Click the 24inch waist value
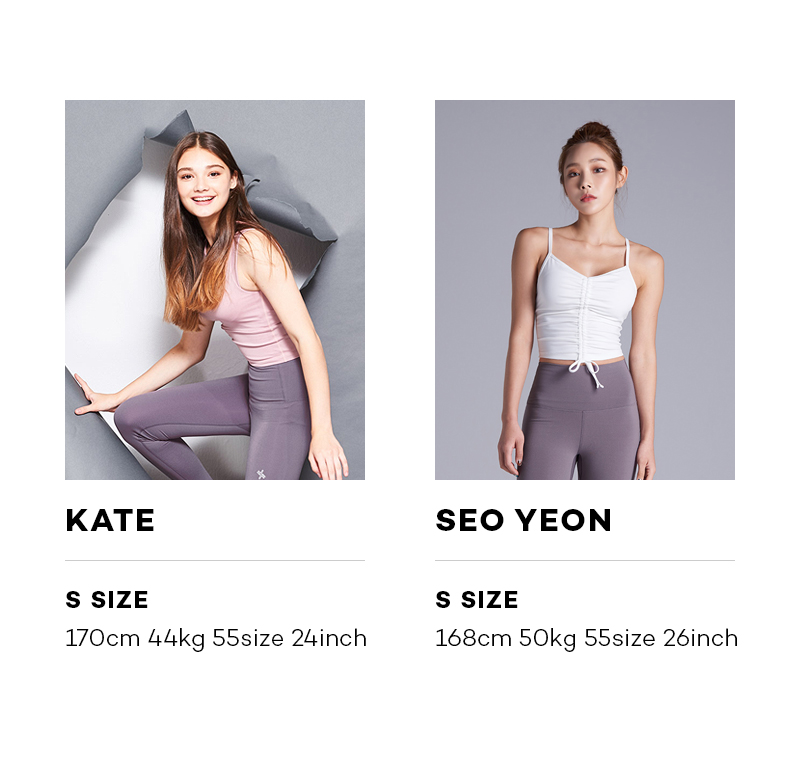Image resolution: width=800 pixels, height=760 pixels. coord(329,639)
